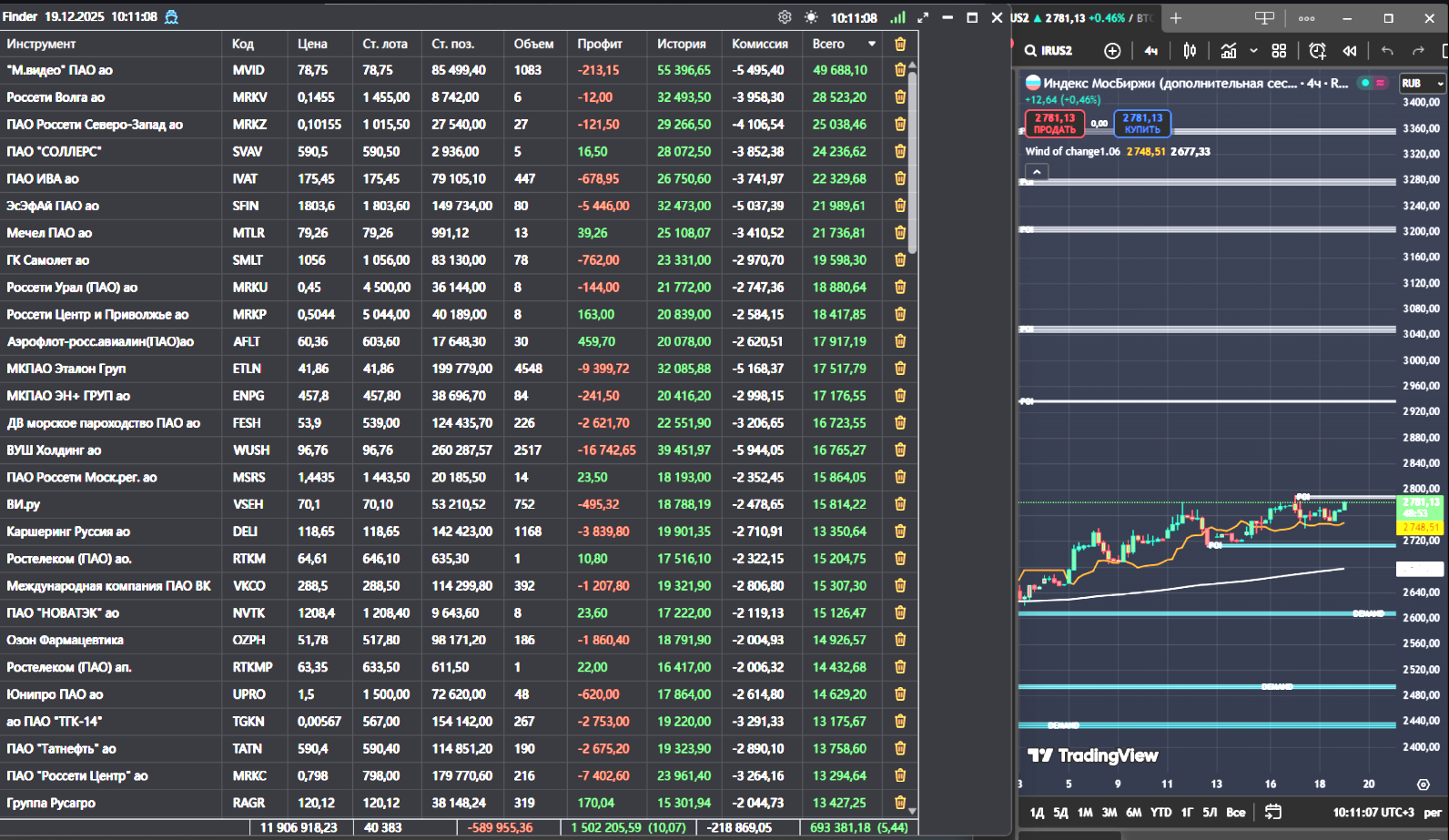Set chart range to 1М
The width and height of the screenshot is (1449, 840).
tap(1085, 812)
